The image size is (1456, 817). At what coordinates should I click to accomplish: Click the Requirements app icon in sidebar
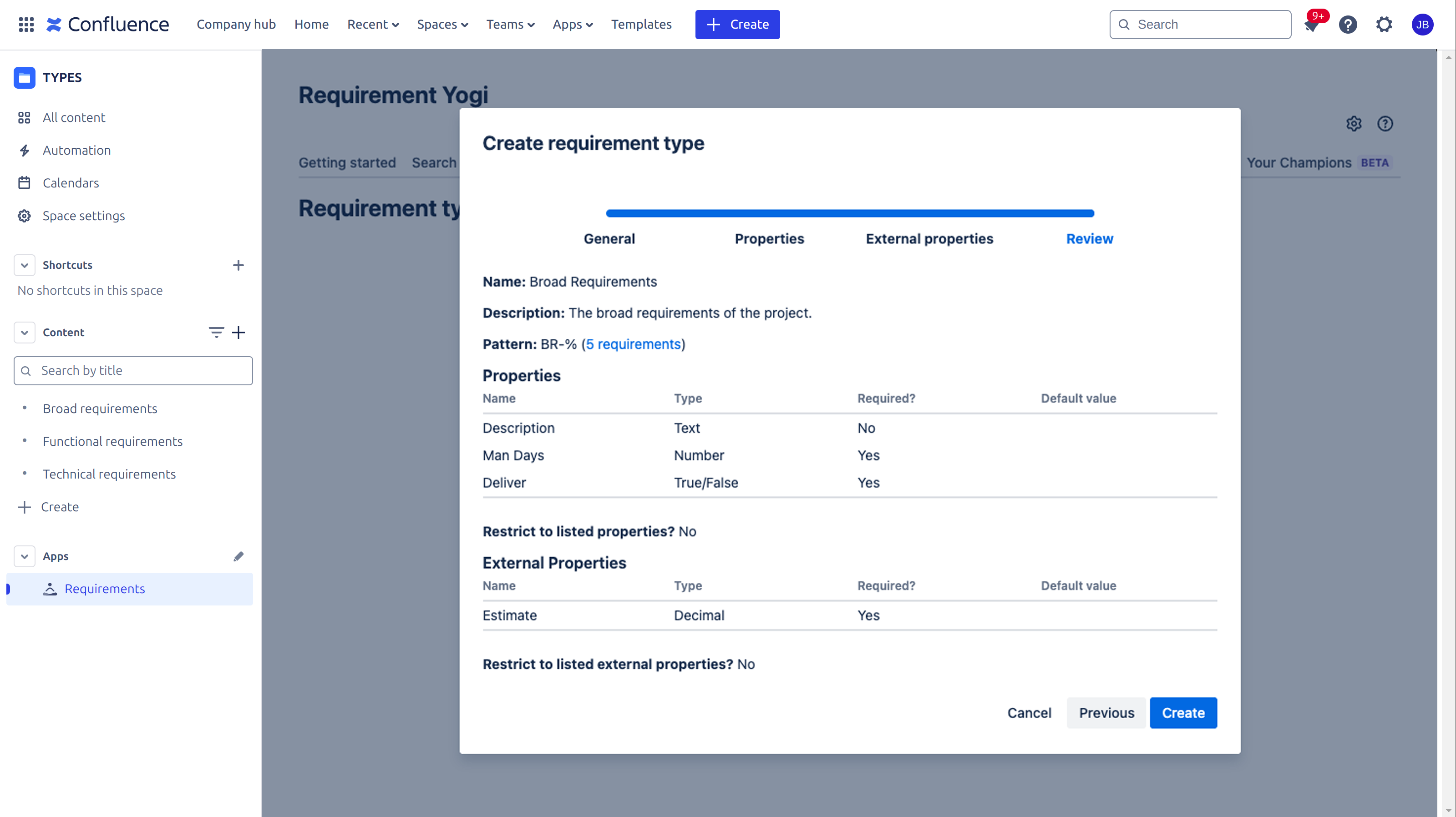tap(50, 589)
